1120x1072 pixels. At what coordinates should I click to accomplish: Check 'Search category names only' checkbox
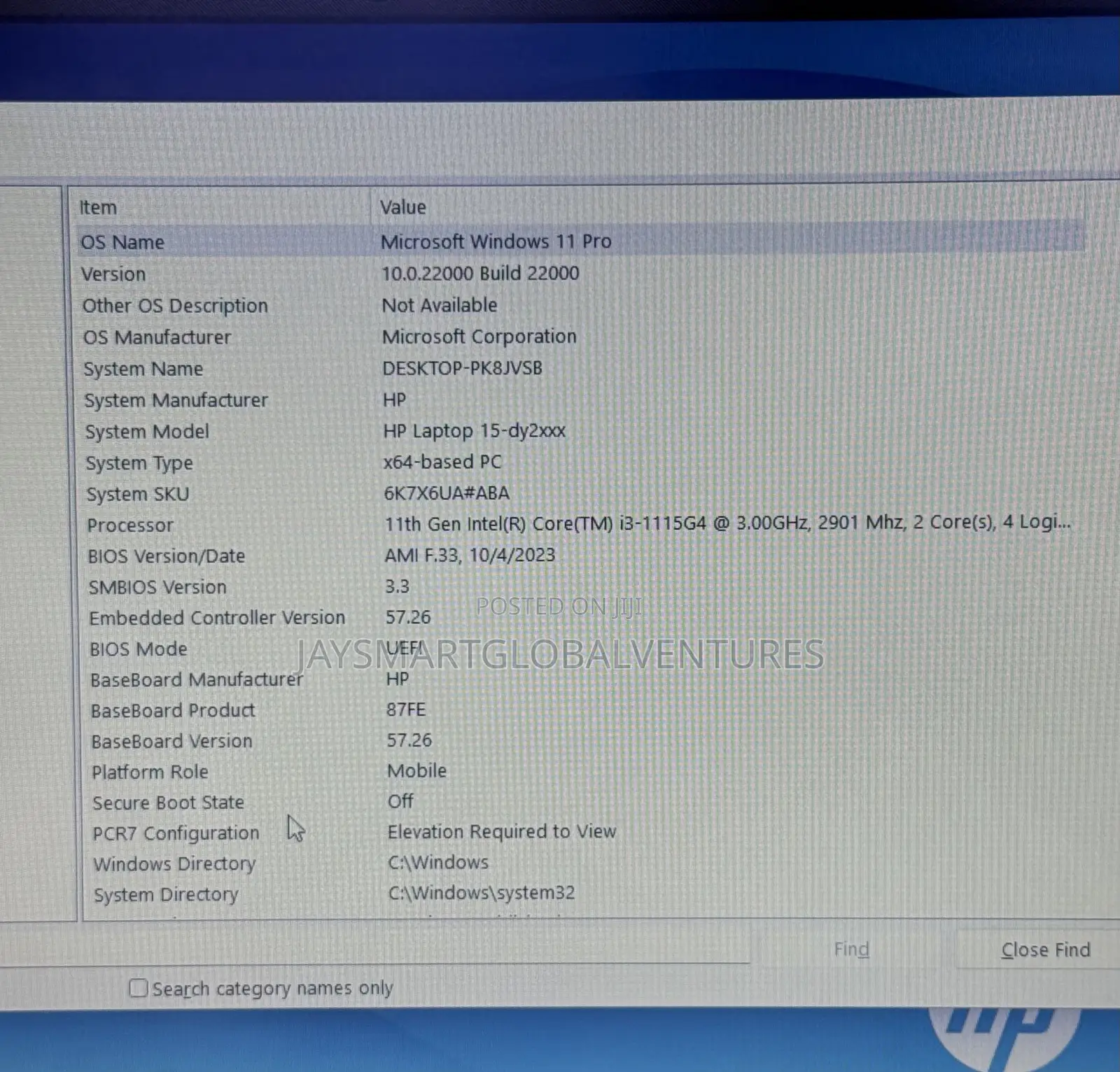(x=138, y=988)
